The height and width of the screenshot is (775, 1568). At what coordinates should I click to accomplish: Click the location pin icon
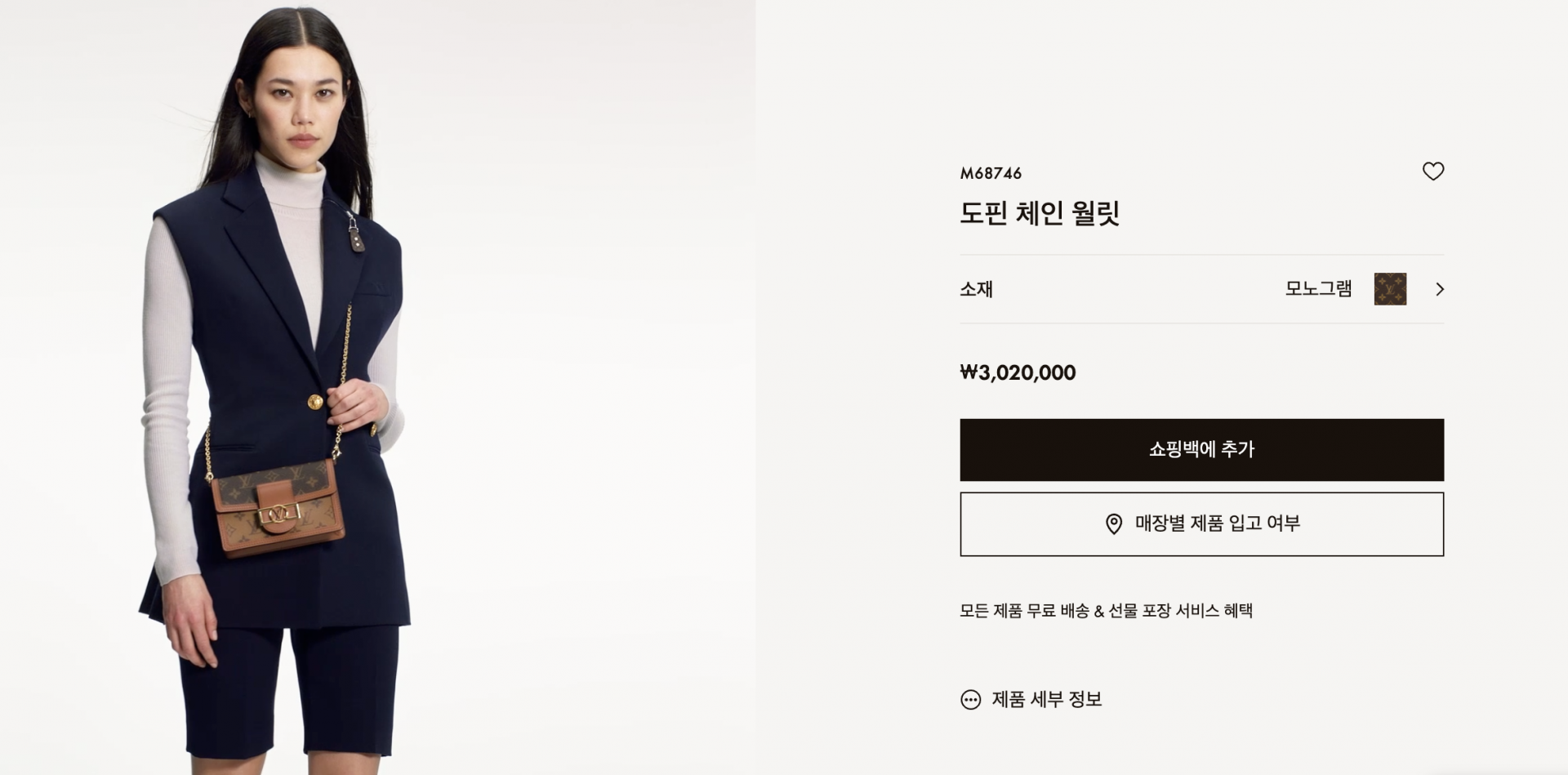[x=1113, y=524]
